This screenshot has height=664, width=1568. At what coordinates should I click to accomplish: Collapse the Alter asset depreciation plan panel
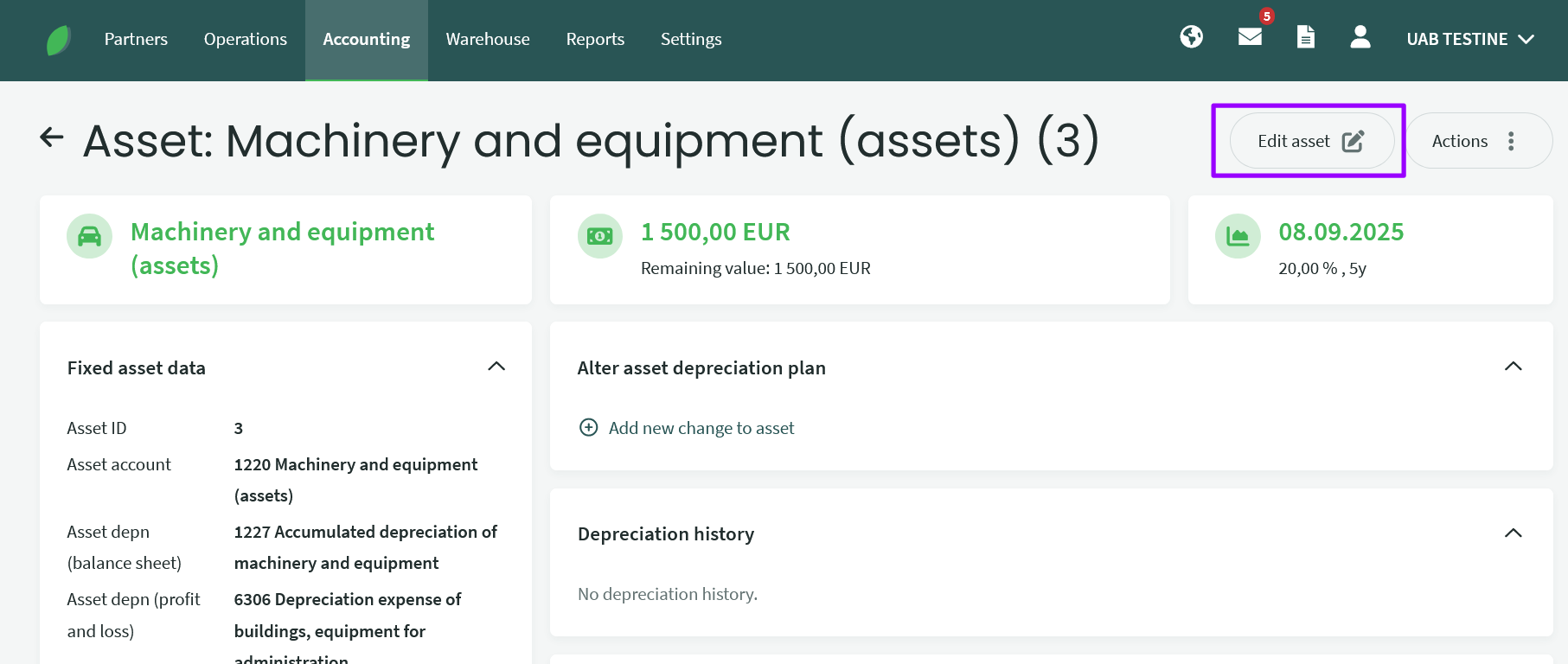pyautogui.click(x=1513, y=367)
